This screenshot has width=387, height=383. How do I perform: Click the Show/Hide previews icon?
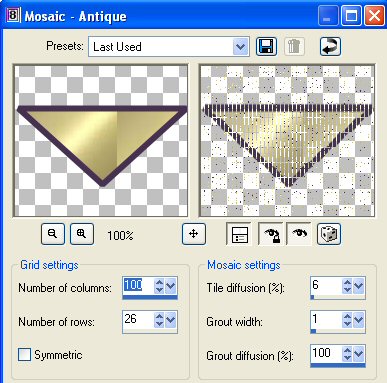[239, 234]
